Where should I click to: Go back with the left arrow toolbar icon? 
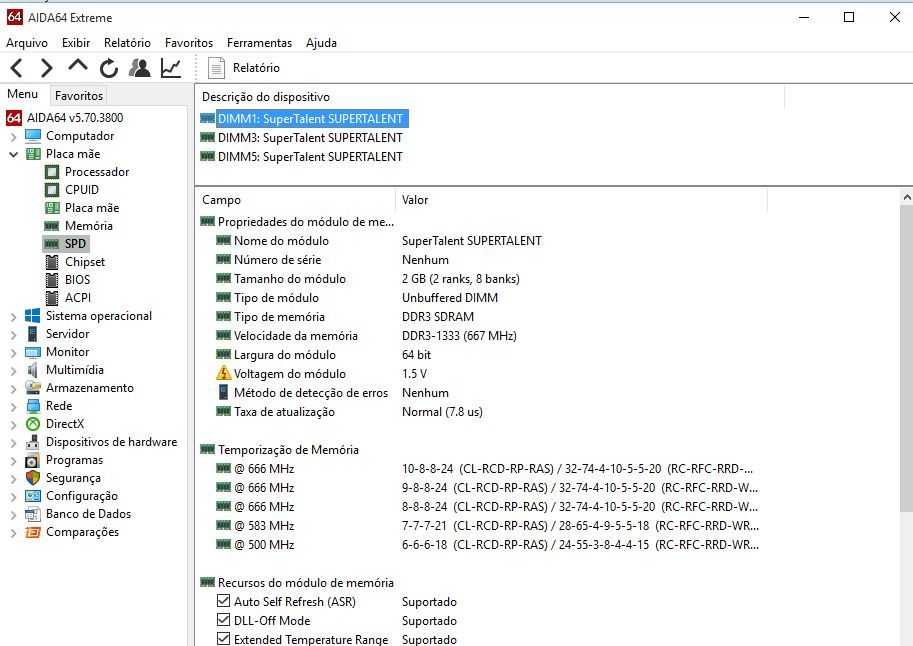point(17,68)
